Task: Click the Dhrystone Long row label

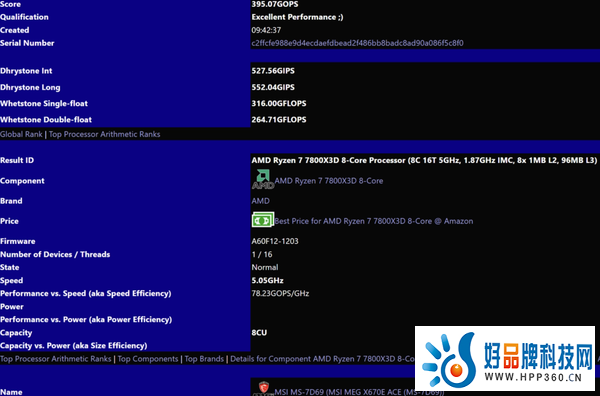Action: click(x=30, y=87)
